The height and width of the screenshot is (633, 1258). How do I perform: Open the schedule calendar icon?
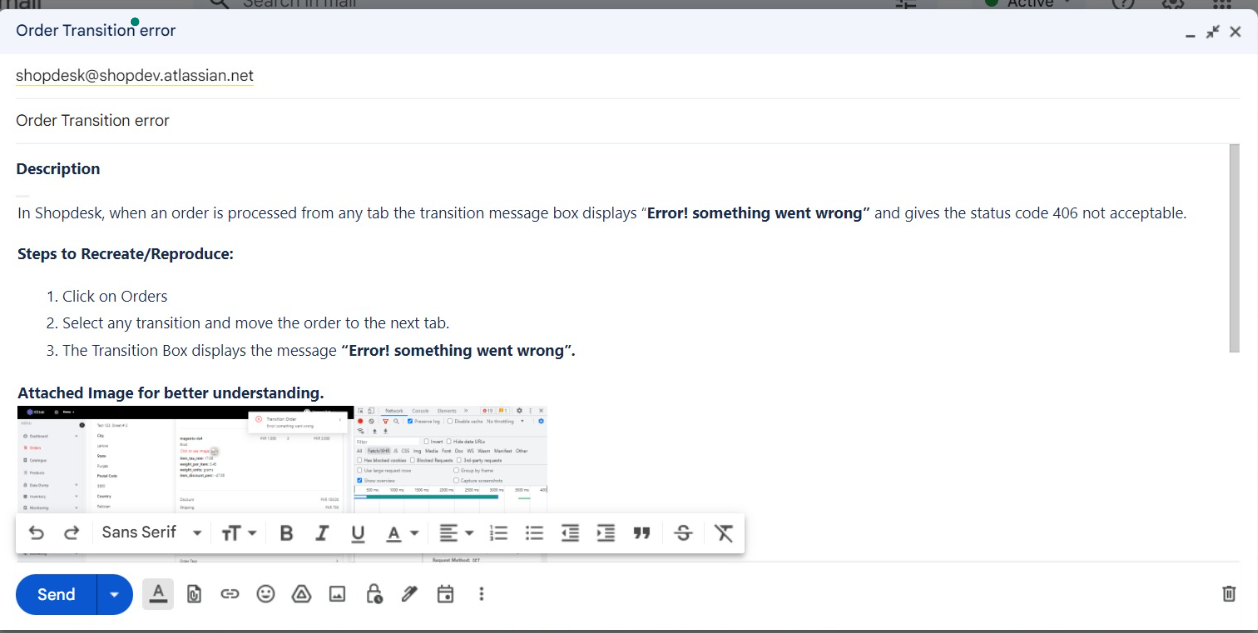(445, 594)
